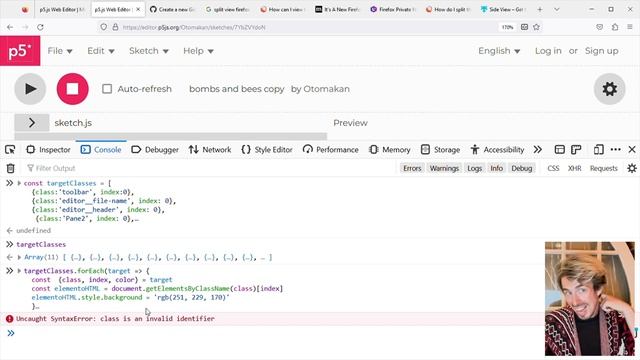This screenshot has height=360, width=640.
Task: Bookmark this page with star icon
Action: pyautogui.click(x=536, y=27)
